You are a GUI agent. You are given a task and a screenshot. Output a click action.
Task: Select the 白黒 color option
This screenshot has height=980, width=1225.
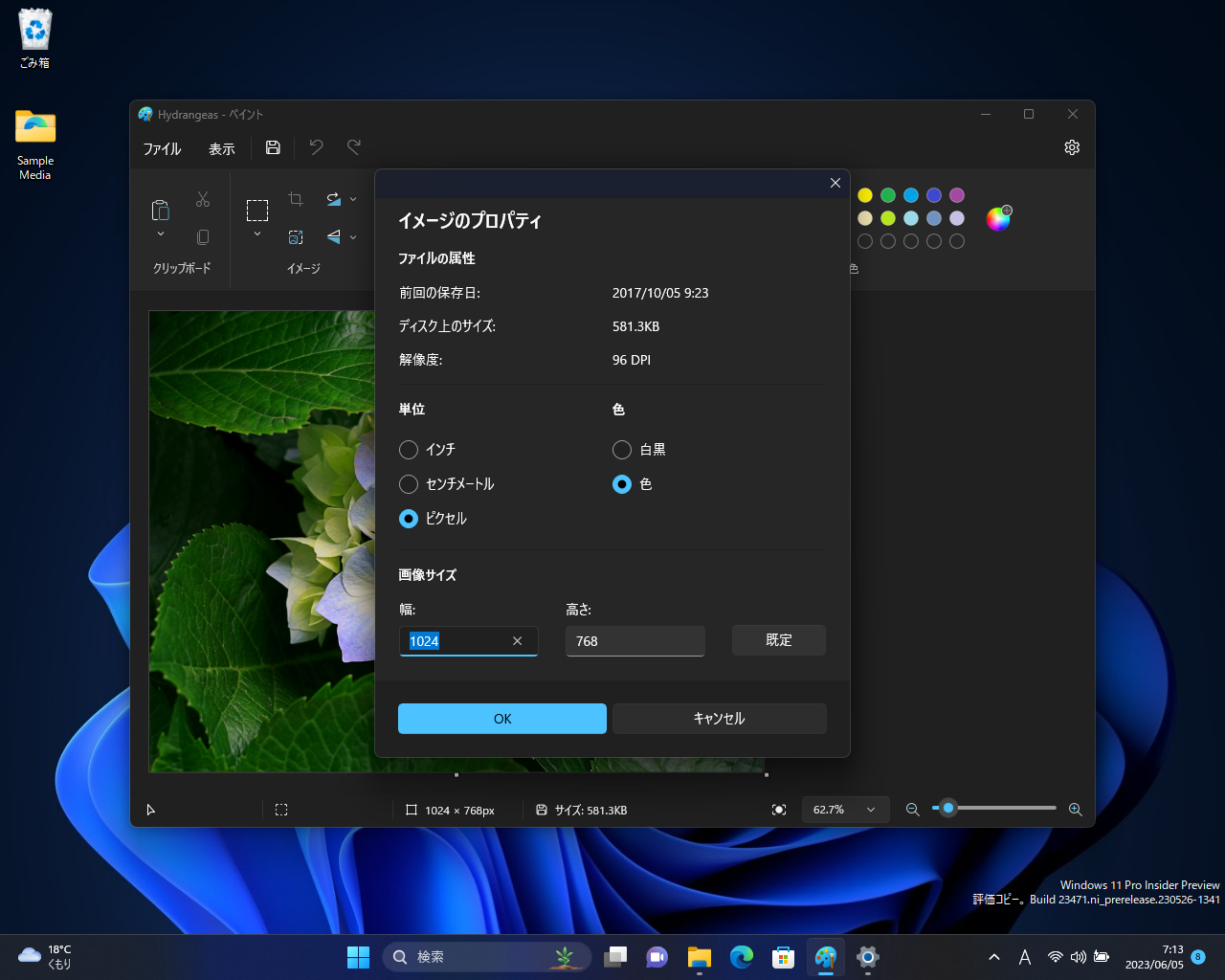click(621, 450)
